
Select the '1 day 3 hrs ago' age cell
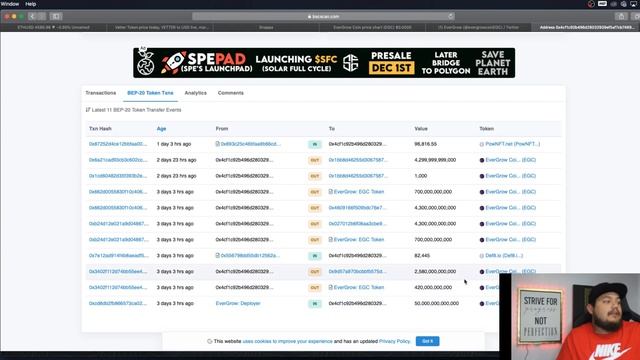tap(174, 144)
